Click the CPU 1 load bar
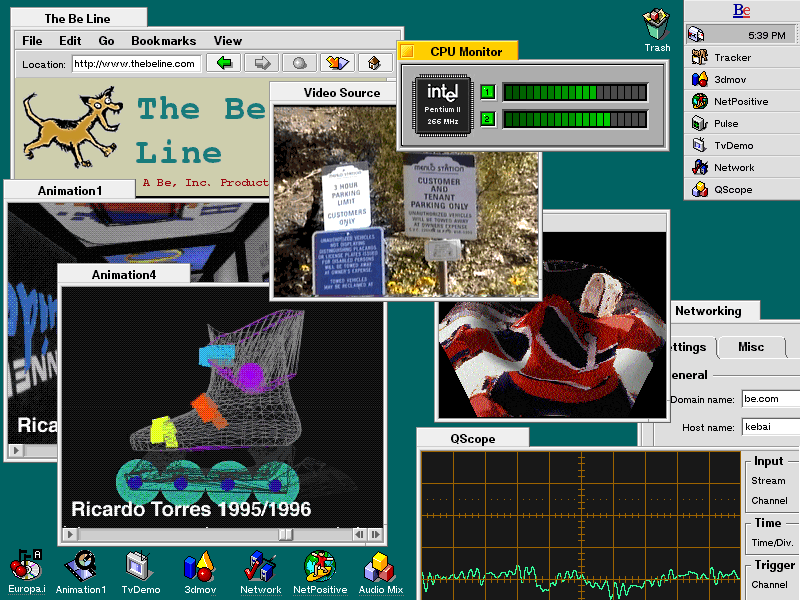This screenshot has height=600, width=800. pos(575,92)
